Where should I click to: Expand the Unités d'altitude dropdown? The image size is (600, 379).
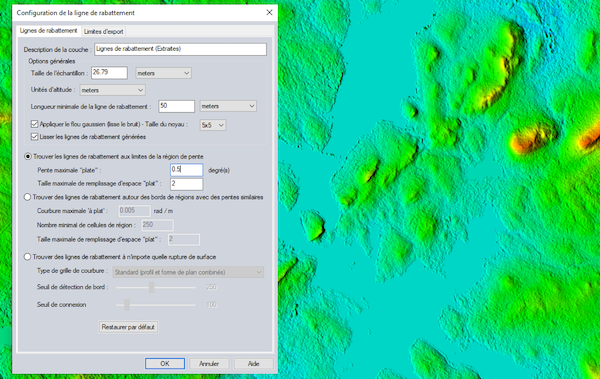[112, 90]
